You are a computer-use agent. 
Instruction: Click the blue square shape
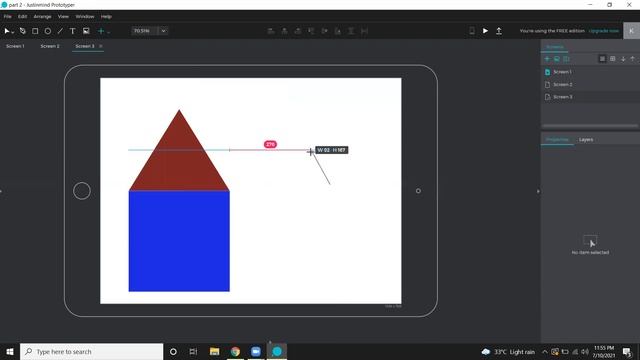(x=179, y=241)
